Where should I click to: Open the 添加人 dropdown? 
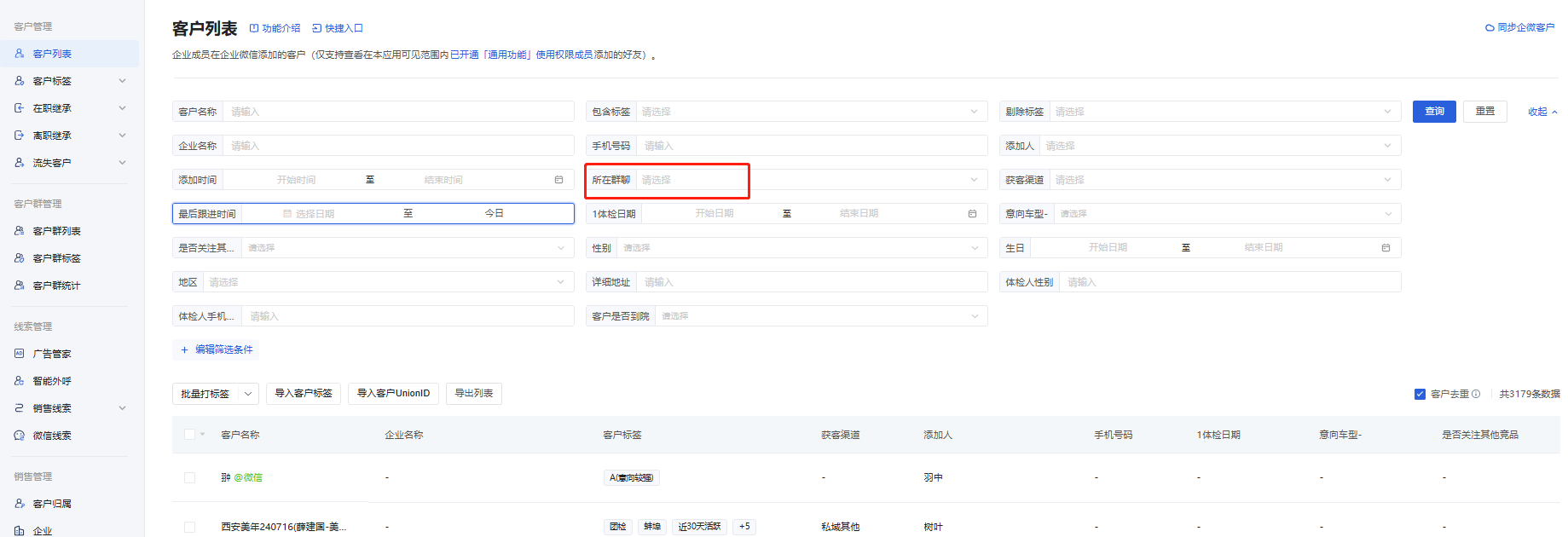click(x=1220, y=146)
